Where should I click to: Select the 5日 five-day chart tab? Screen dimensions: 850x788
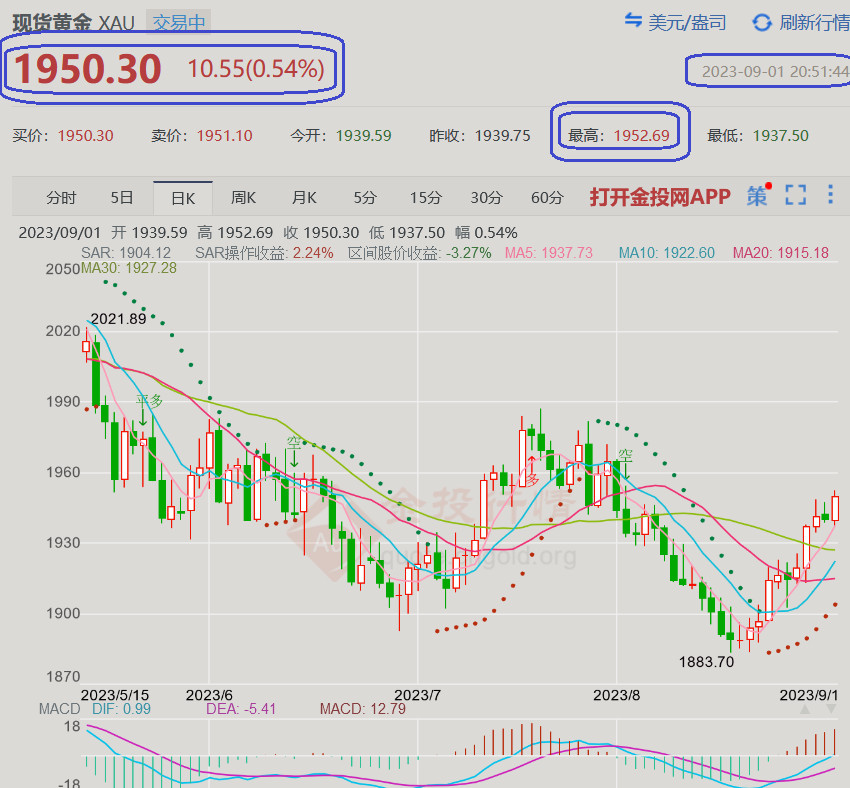[x=122, y=198]
